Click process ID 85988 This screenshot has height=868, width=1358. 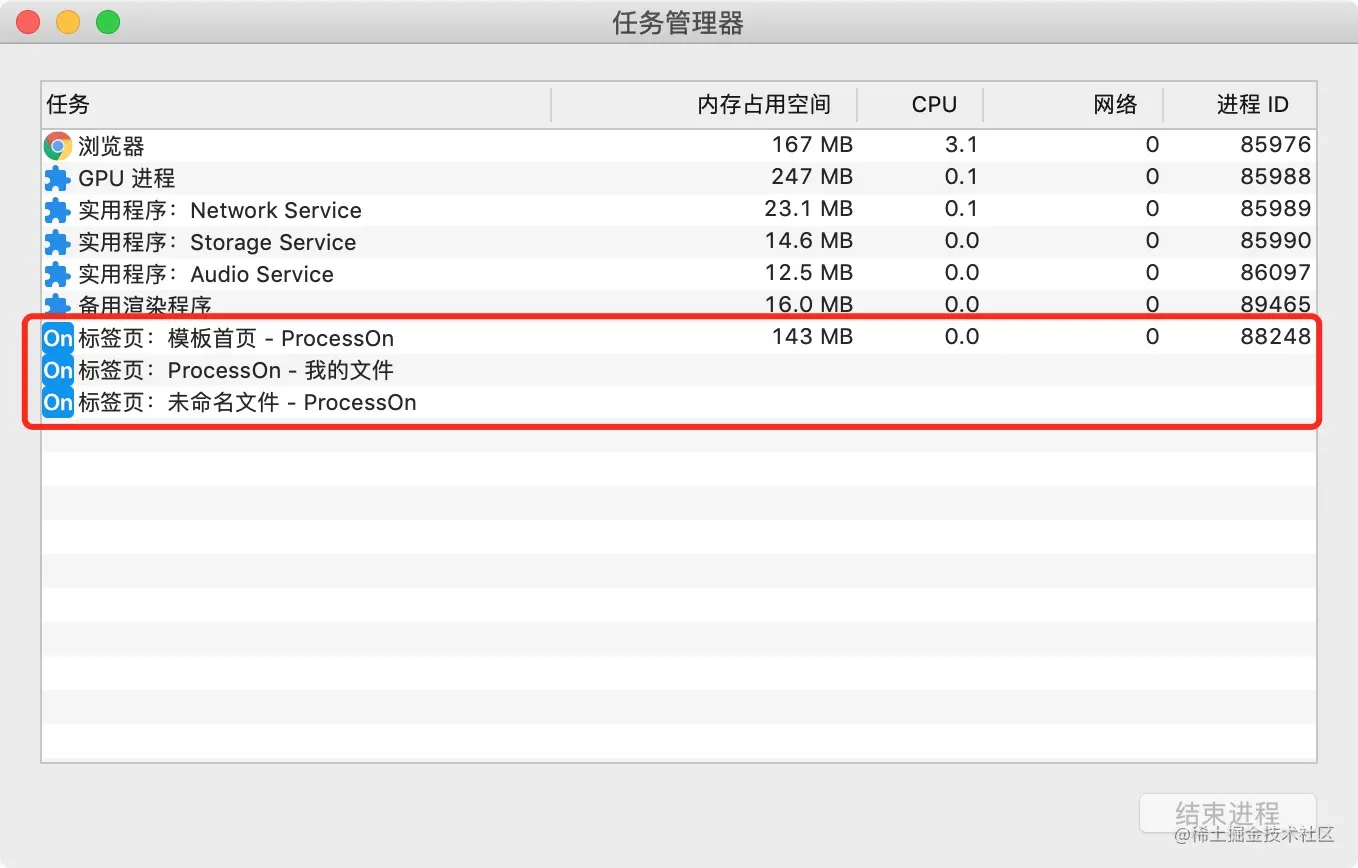pyautogui.click(x=1275, y=177)
